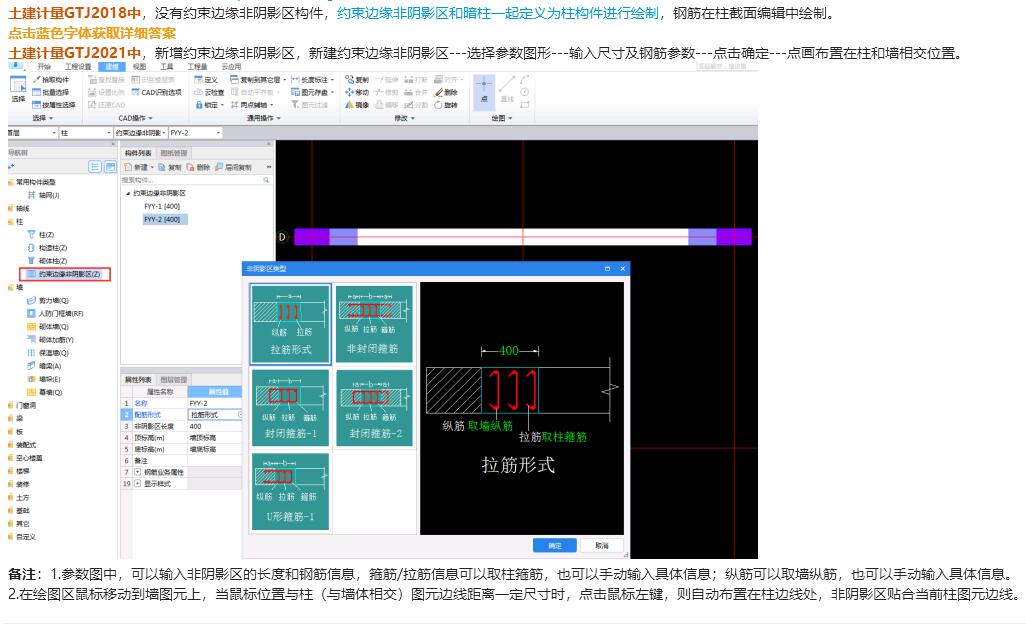This screenshot has height=625, width=1026.
Task: Collapse the 约束边缘非阴影区 list node
Action: [x=128, y=194]
